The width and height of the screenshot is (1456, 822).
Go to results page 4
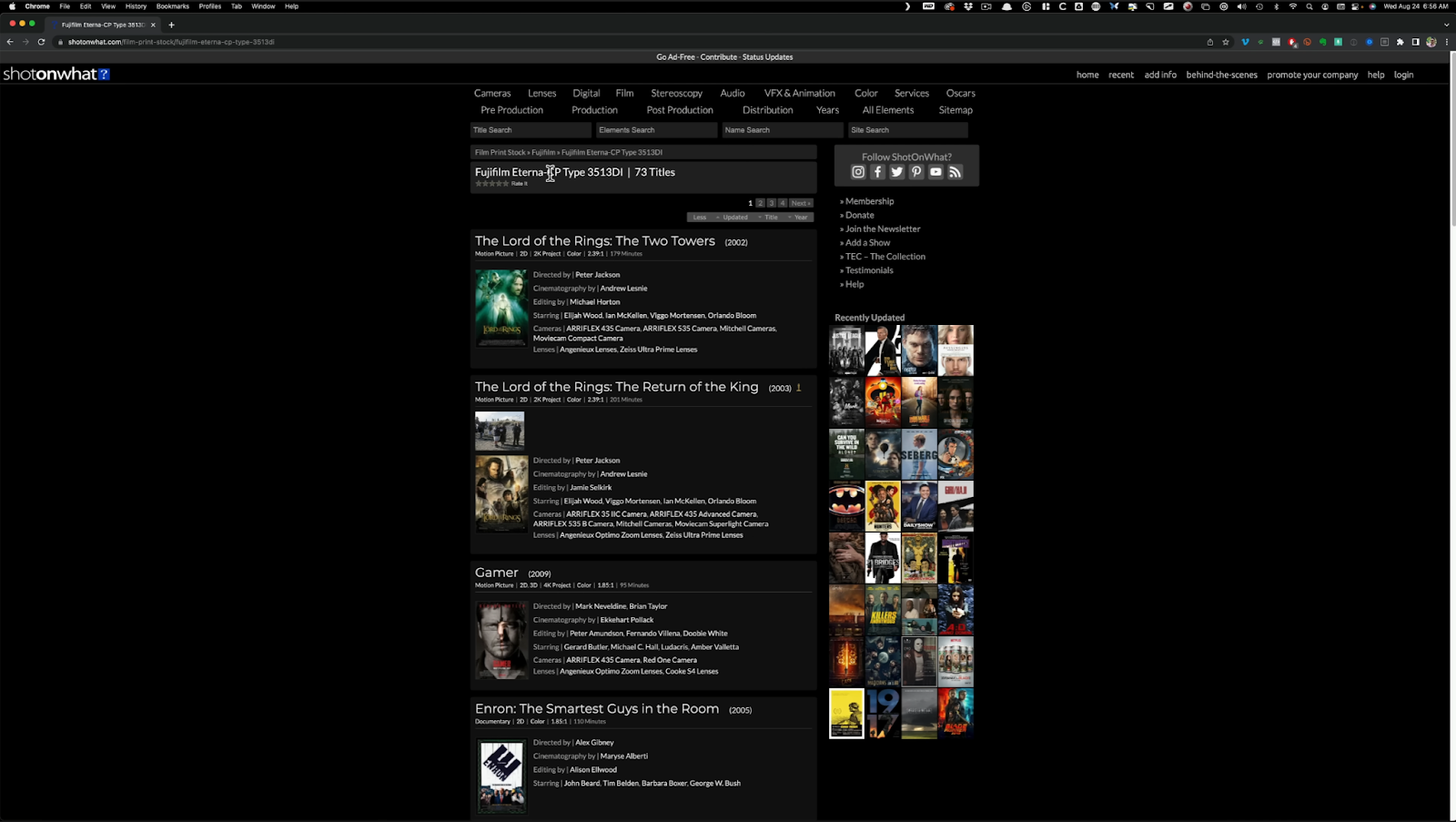coord(783,203)
